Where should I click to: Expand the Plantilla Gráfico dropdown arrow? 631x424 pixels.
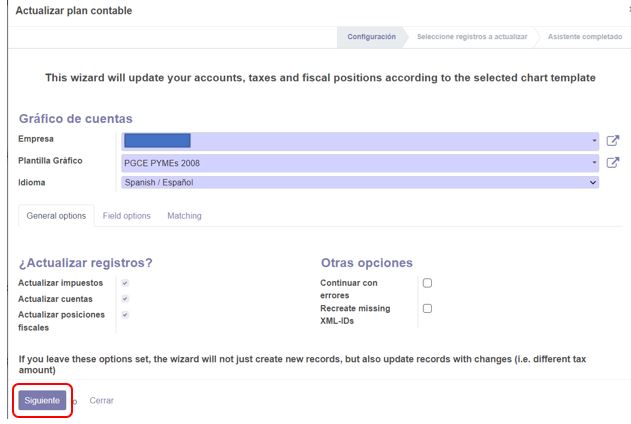tap(594, 163)
